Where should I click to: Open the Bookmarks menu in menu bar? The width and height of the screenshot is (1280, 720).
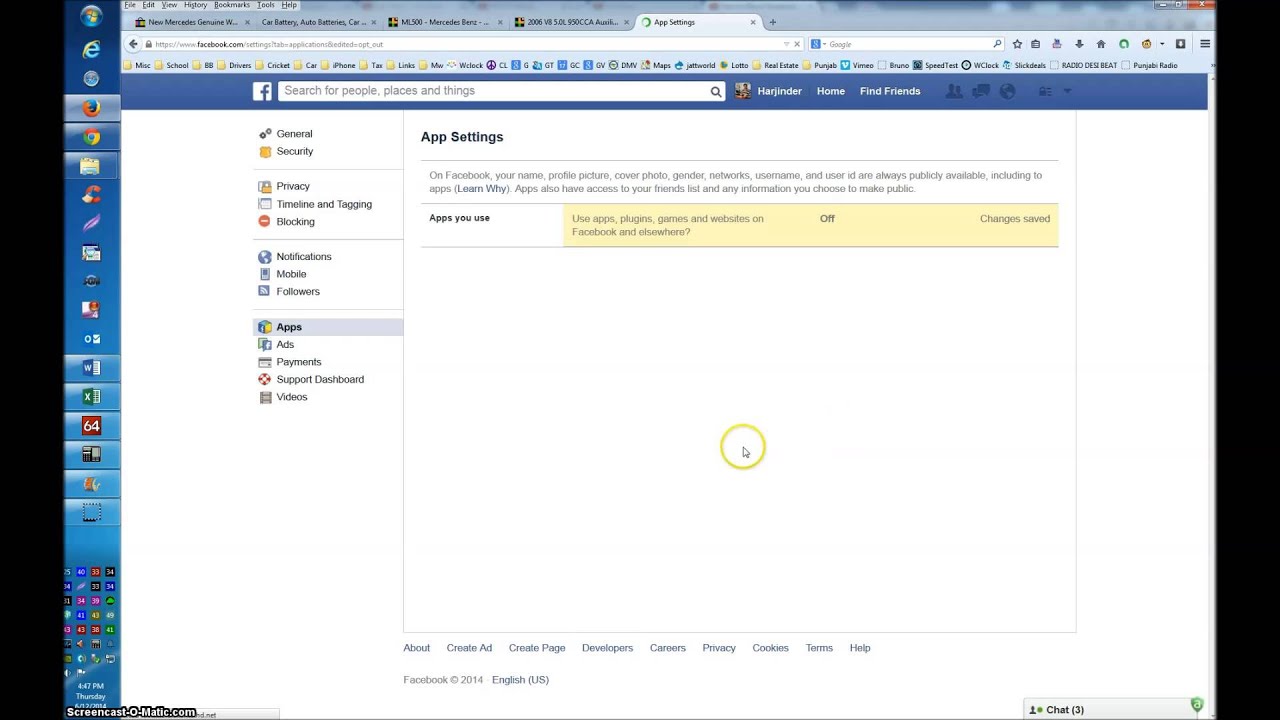click(231, 5)
